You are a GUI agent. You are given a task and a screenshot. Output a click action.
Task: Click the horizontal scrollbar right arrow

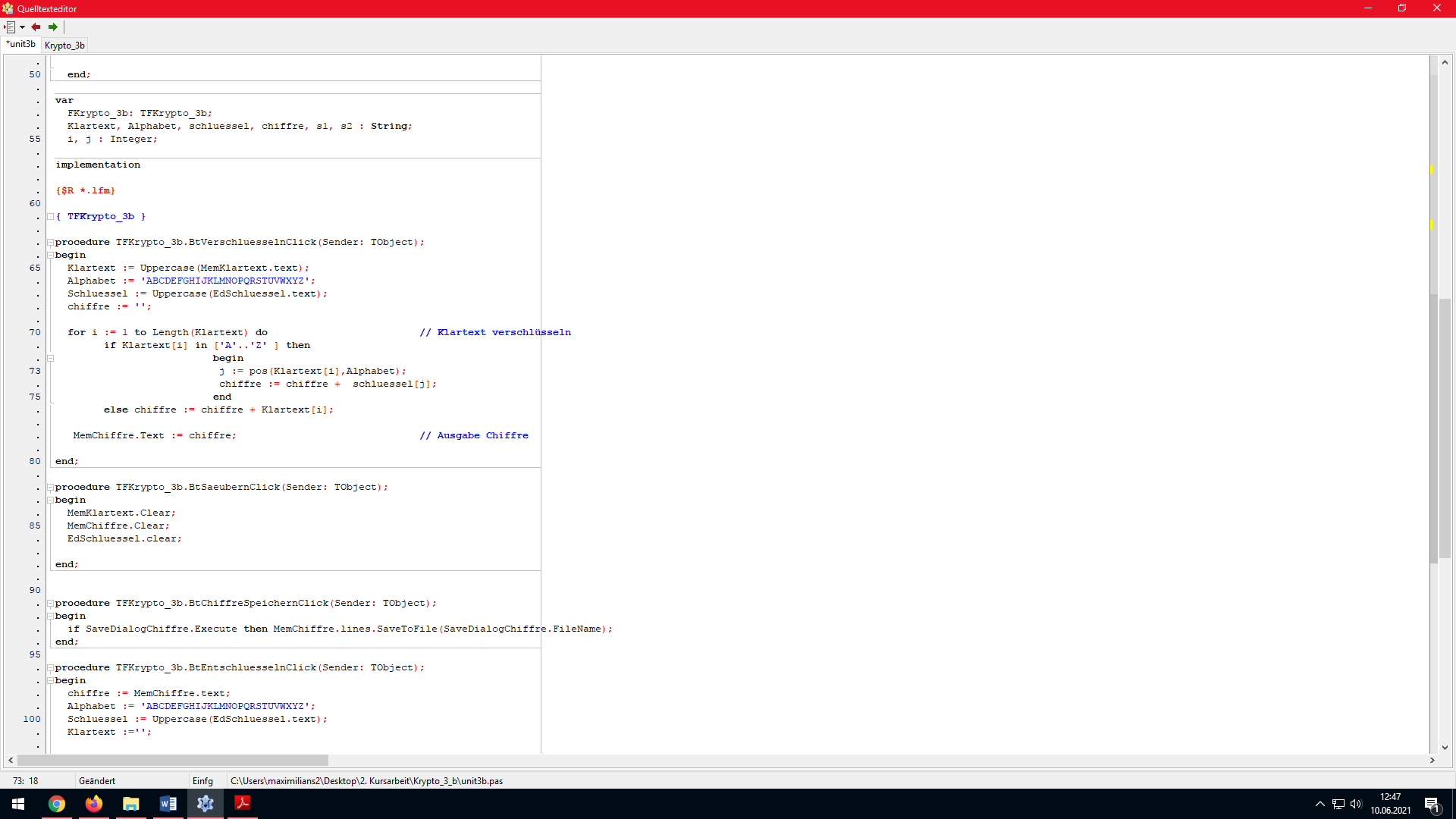(x=1432, y=760)
